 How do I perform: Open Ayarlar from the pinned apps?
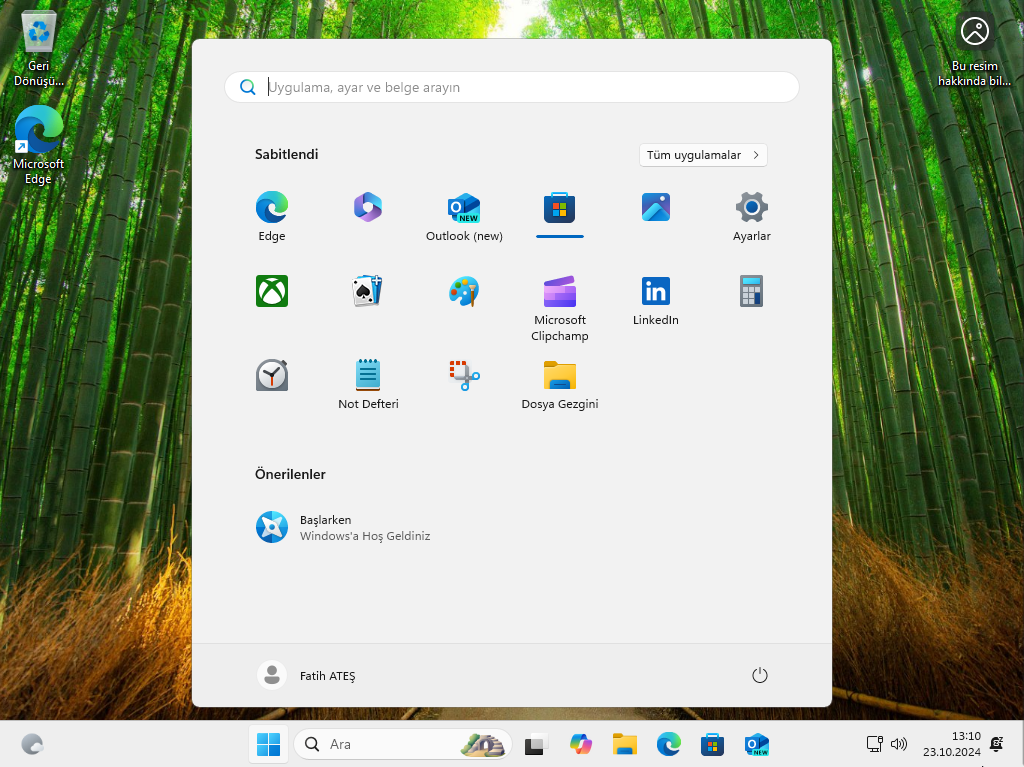pos(751,207)
